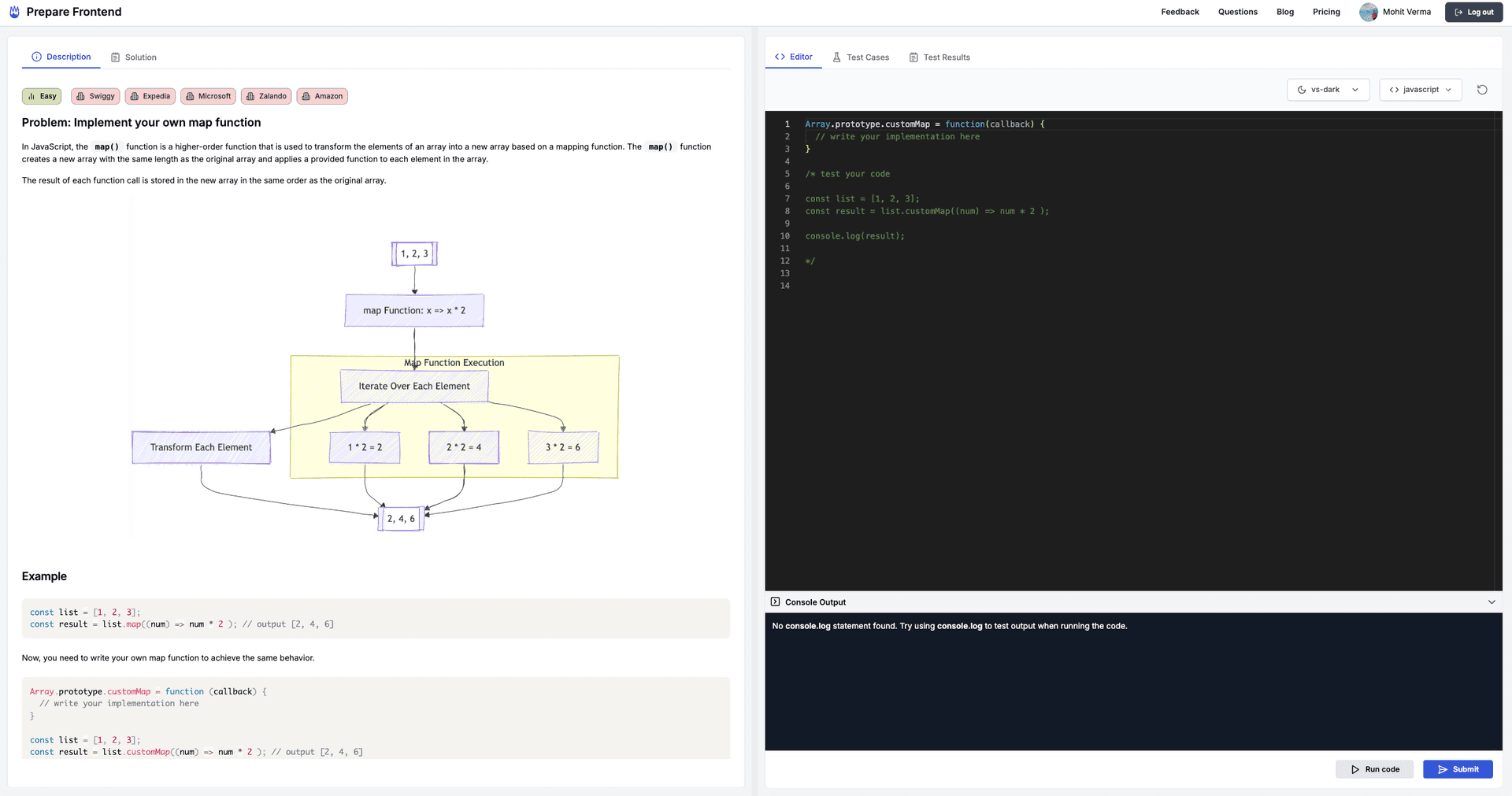Collapse the Console Output panel chevron
The image size is (1512, 796).
tap(1492, 602)
